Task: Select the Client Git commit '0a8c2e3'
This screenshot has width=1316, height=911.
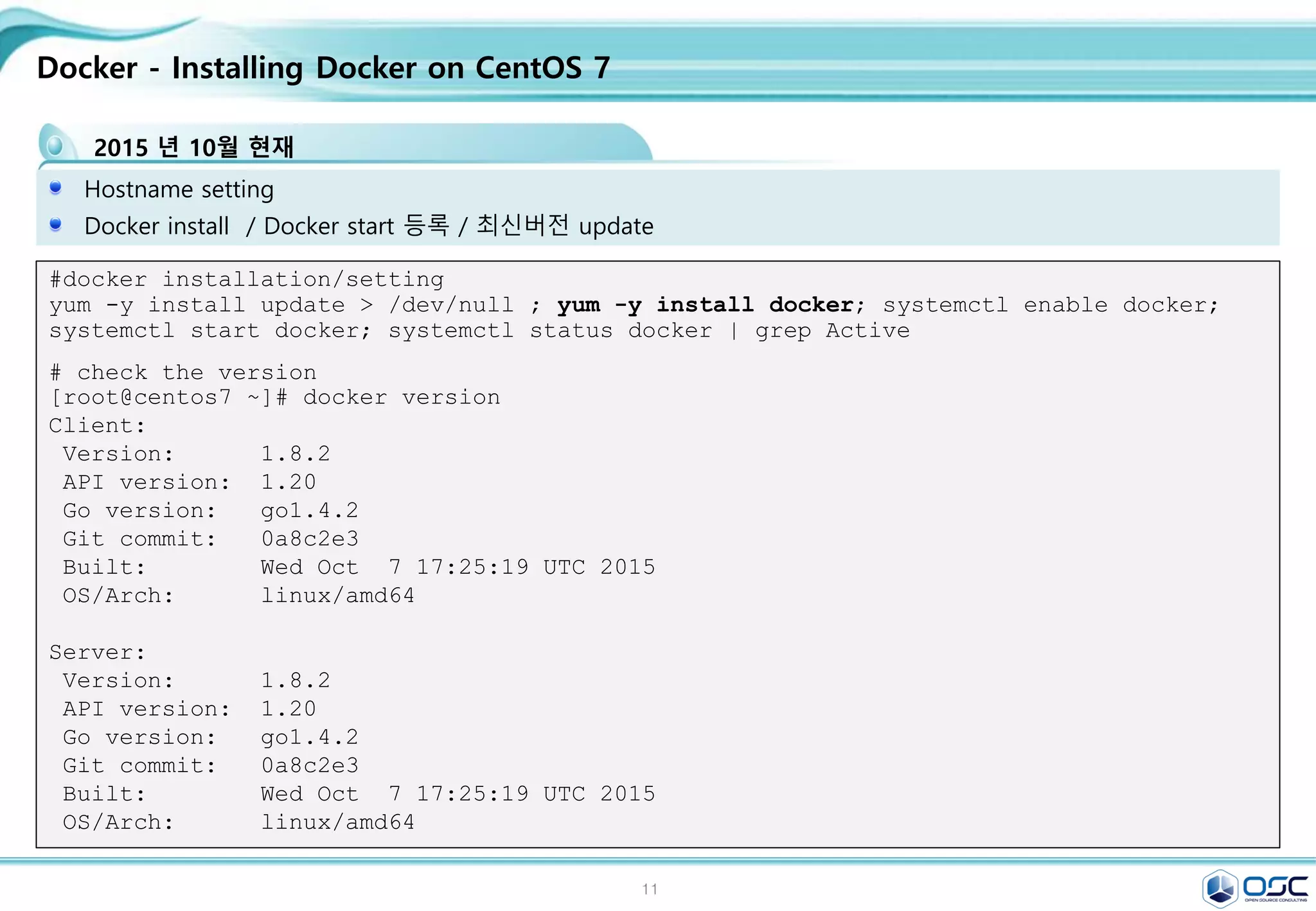Action: point(309,538)
